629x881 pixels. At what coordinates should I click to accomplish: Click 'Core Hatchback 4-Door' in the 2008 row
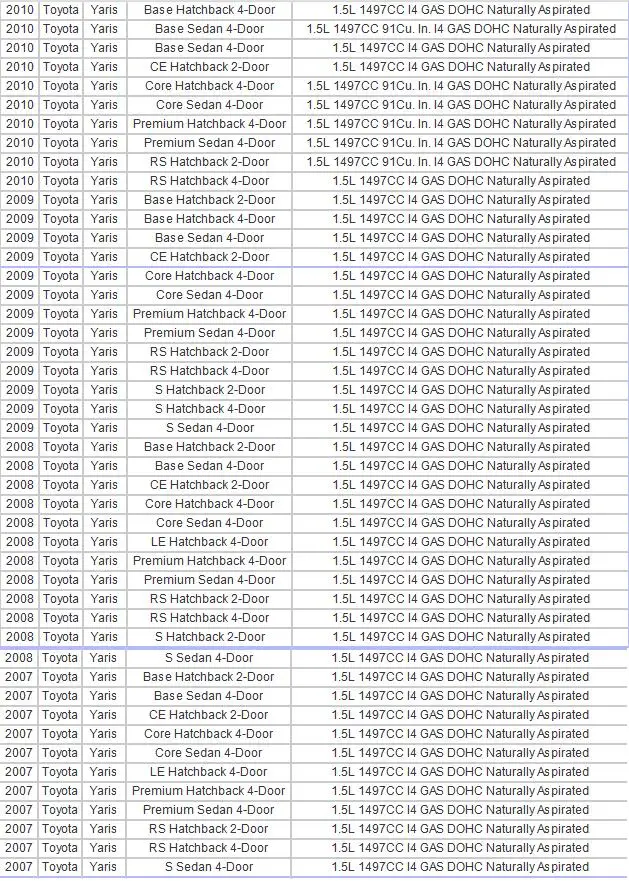click(x=210, y=504)
